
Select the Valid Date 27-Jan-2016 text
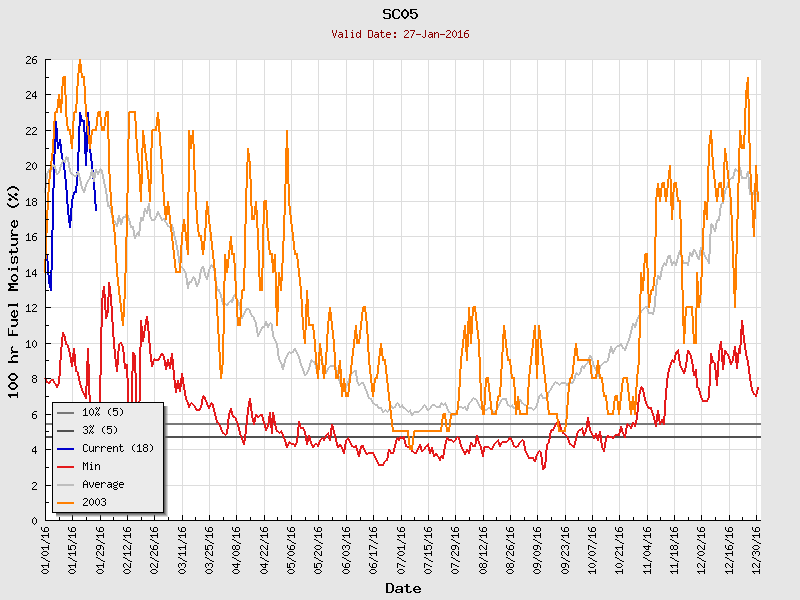400,34
